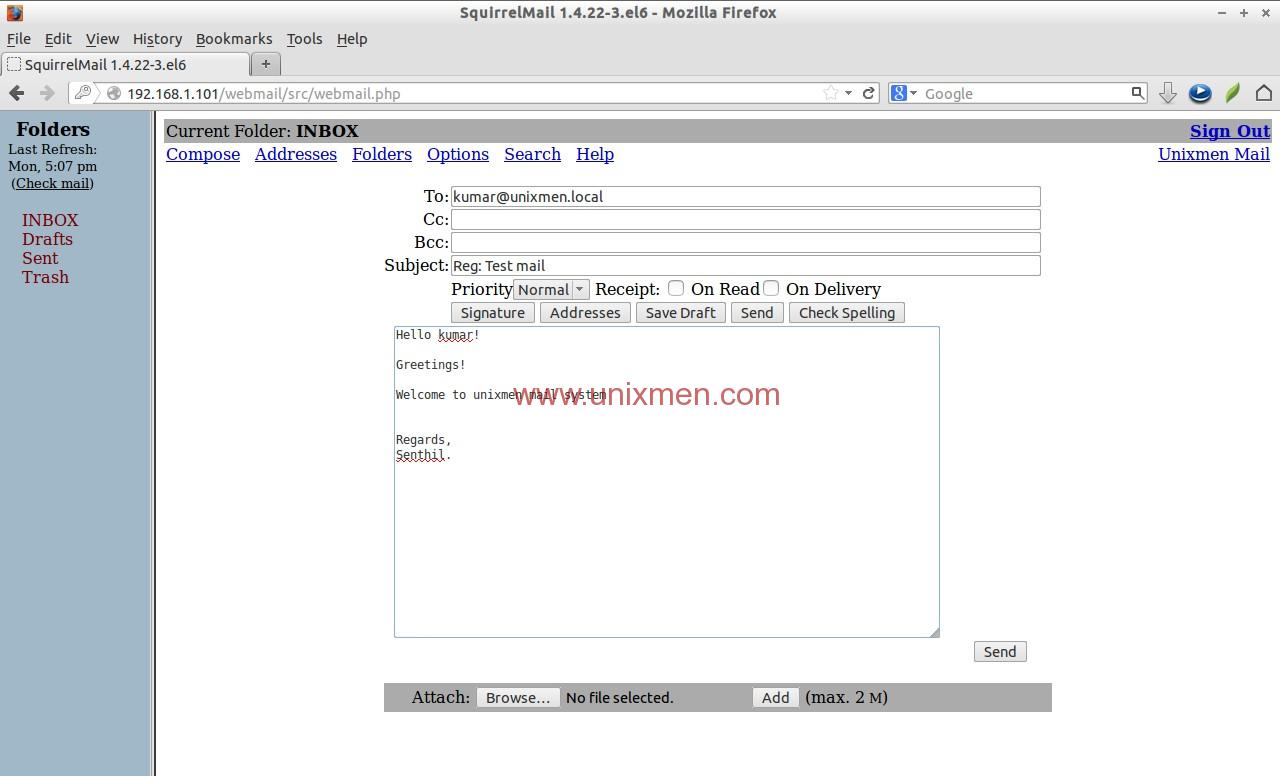Click the Check mail link
The height and width of the screenshot is (776, 1280).
53,183
